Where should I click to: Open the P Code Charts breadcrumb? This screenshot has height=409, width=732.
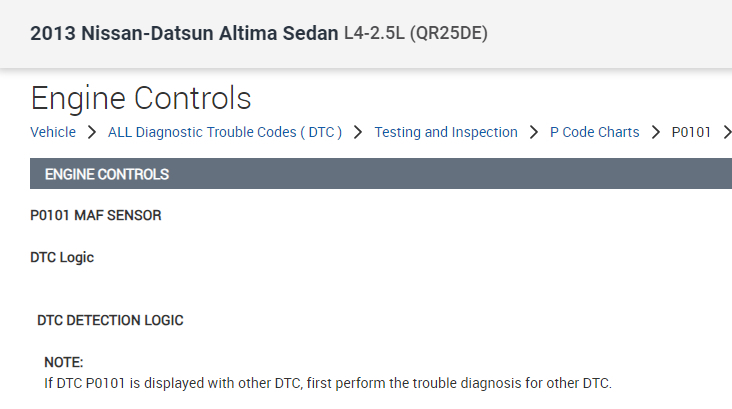[x=595, y=132]
